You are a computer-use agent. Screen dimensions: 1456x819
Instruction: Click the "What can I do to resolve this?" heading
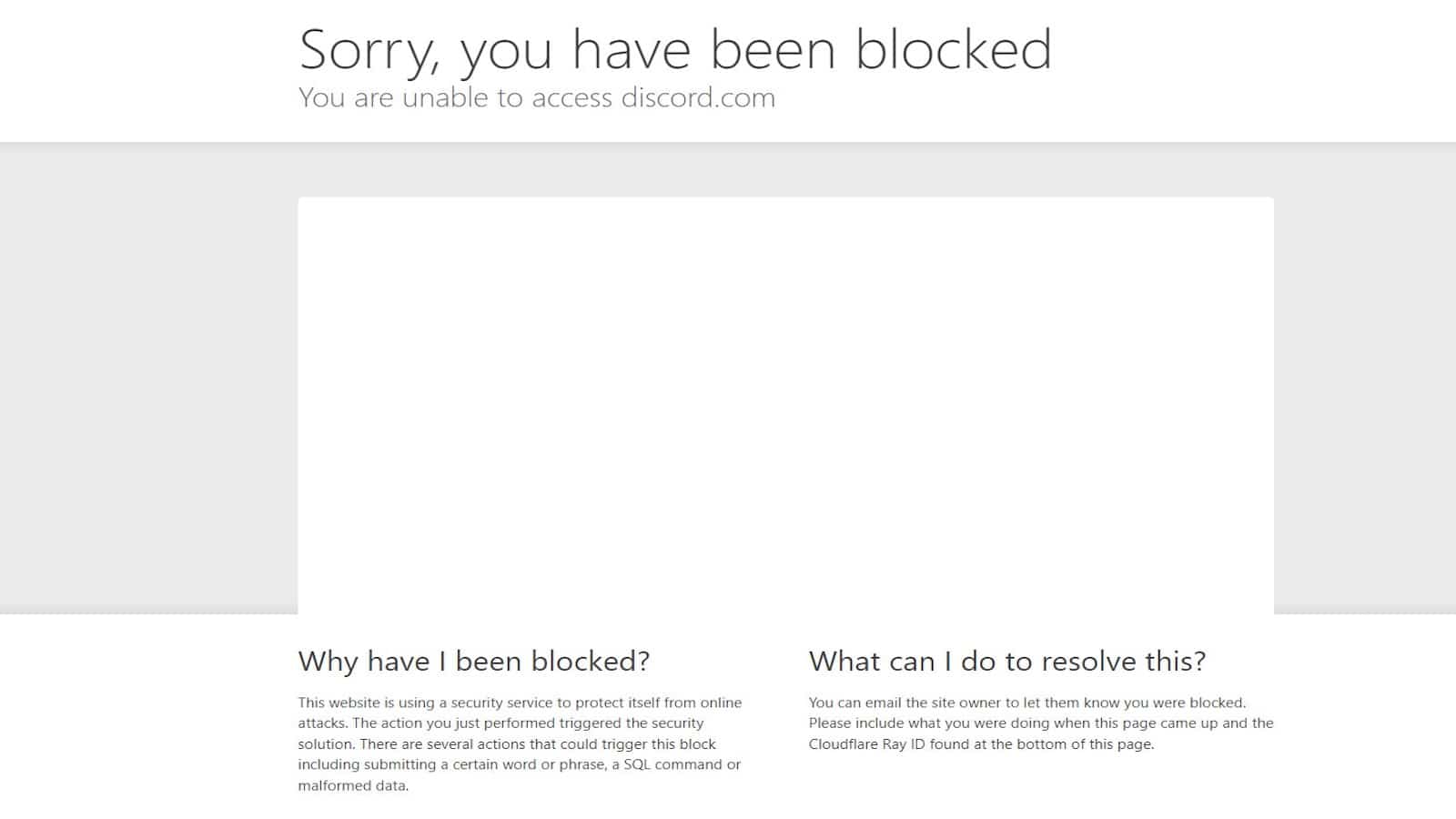pyautogui.click(x=1007, y=662)
